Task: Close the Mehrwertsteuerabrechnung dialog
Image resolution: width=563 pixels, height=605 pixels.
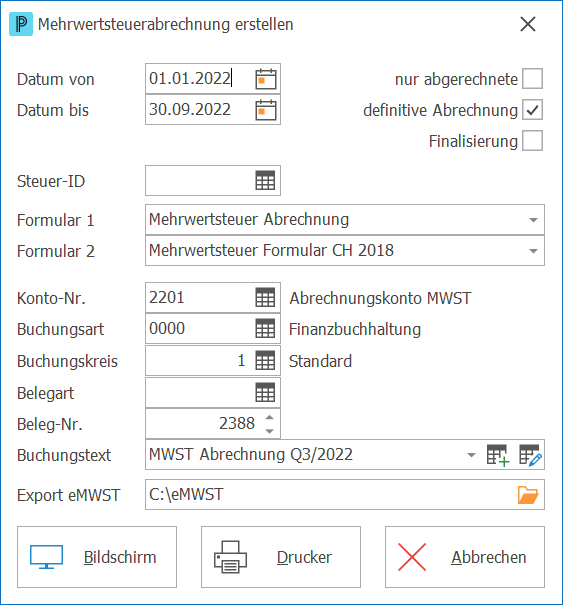Action: click(528, 24)
